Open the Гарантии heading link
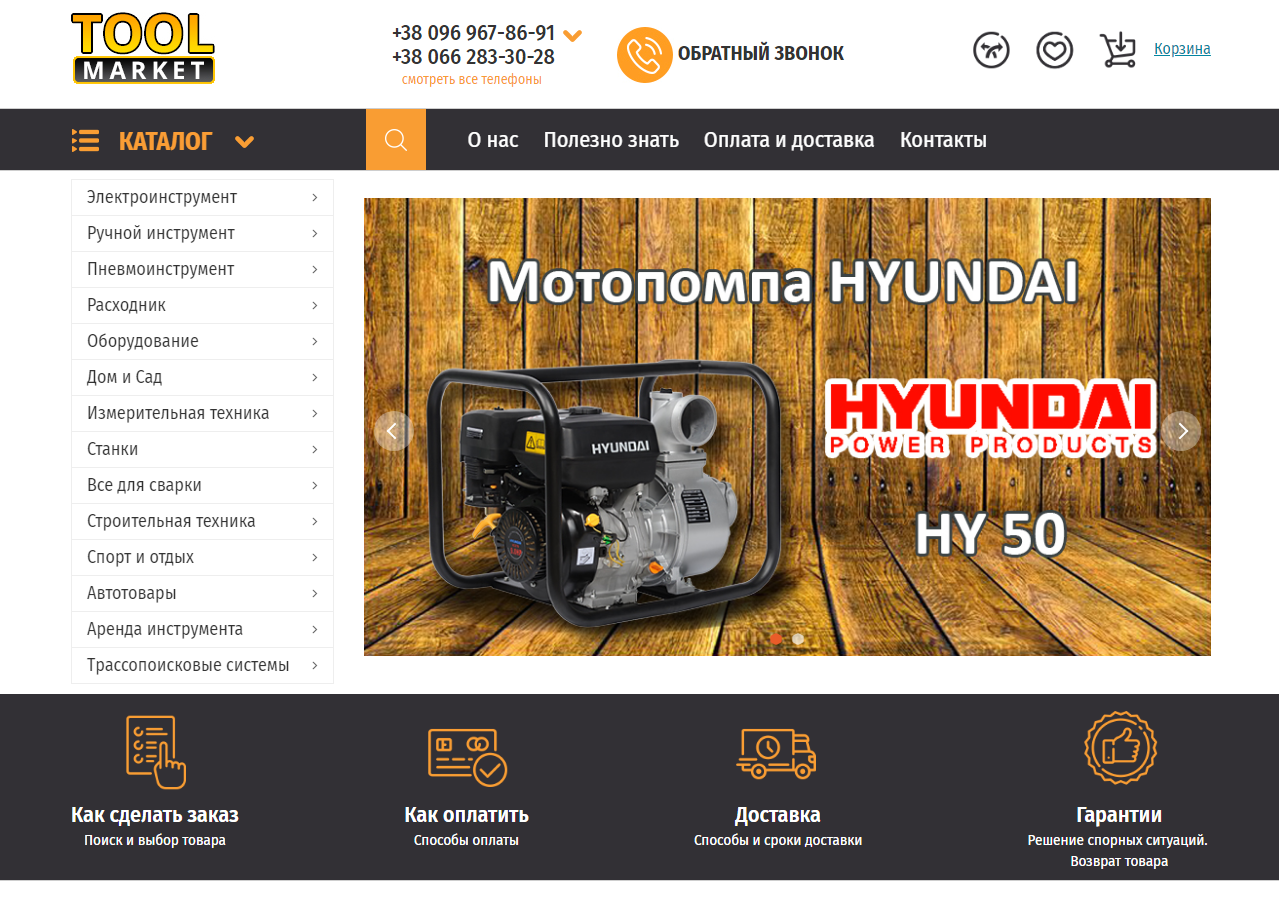 [x=1119, y=814]
